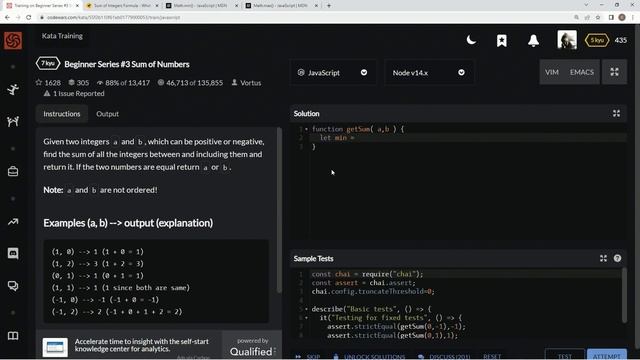
Task: Click the 46,713 of 135,855 completions stat
Action: click(190, 82)
